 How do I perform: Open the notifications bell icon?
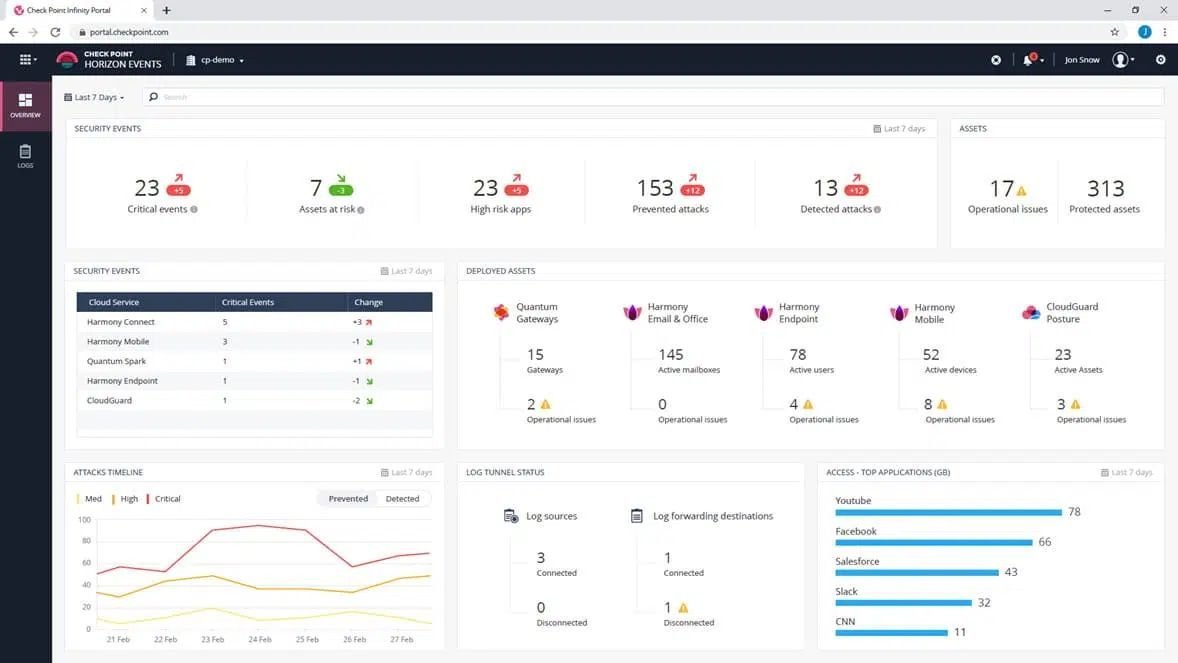[1031, 59]
